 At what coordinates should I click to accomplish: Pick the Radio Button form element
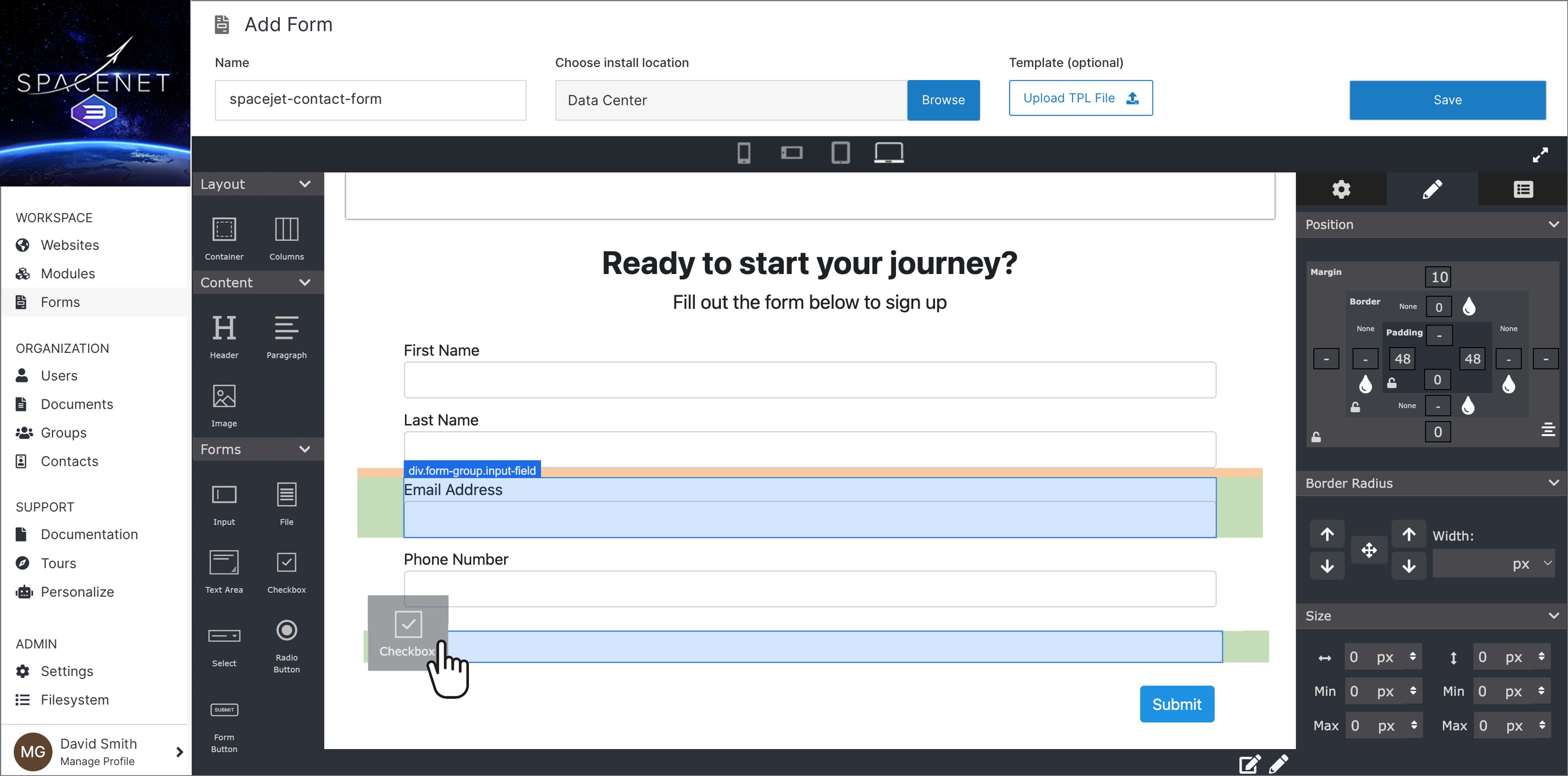pos(286,647)
